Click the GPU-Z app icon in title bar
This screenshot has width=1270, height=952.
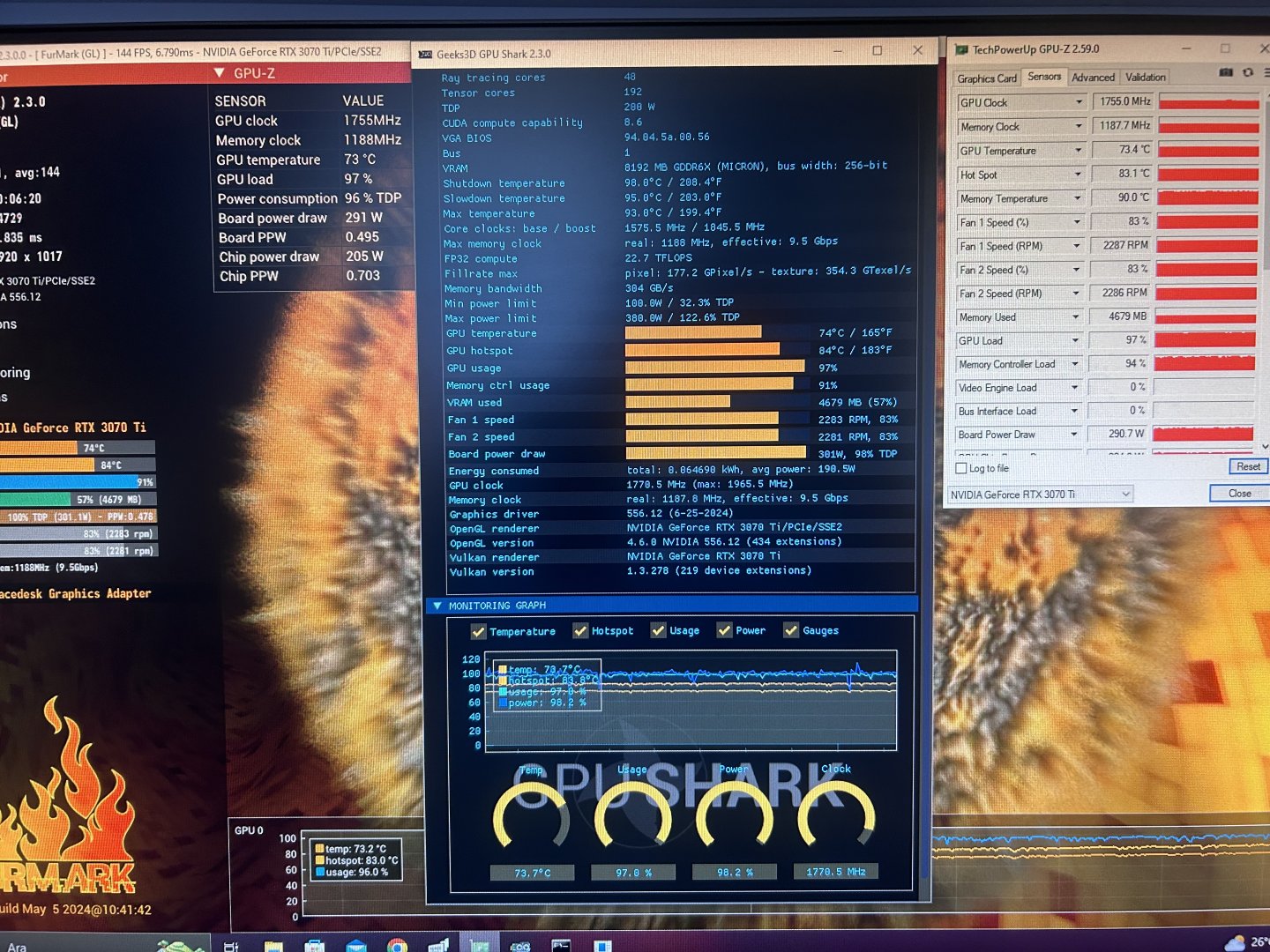[x=961, y=50]
